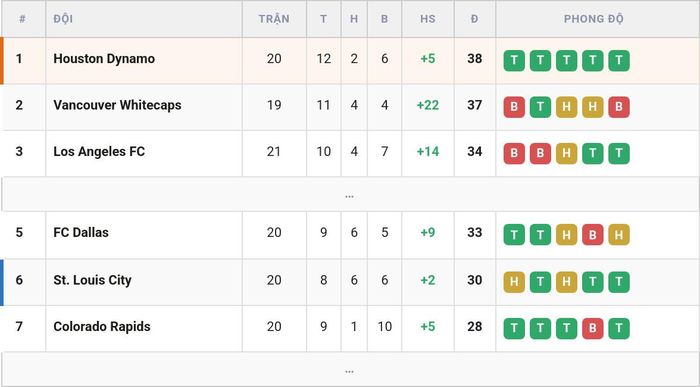
Task: Click Colorado Rapids' red B form badge
Action: pos(592,329)
